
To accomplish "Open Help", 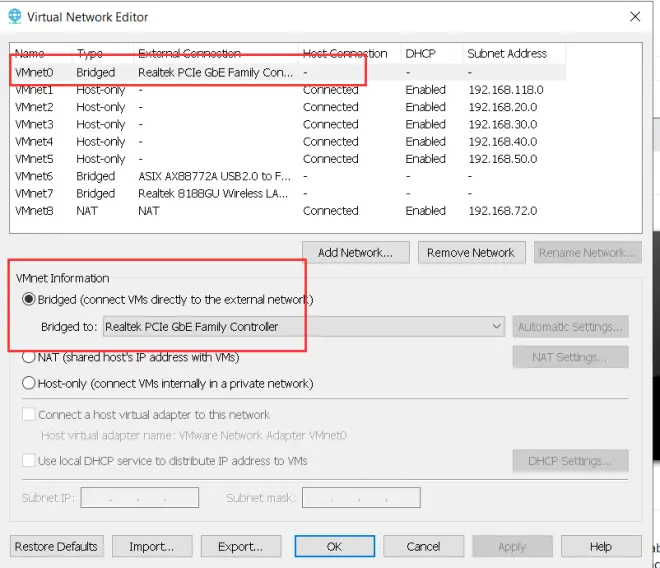I will click(601, 547).
